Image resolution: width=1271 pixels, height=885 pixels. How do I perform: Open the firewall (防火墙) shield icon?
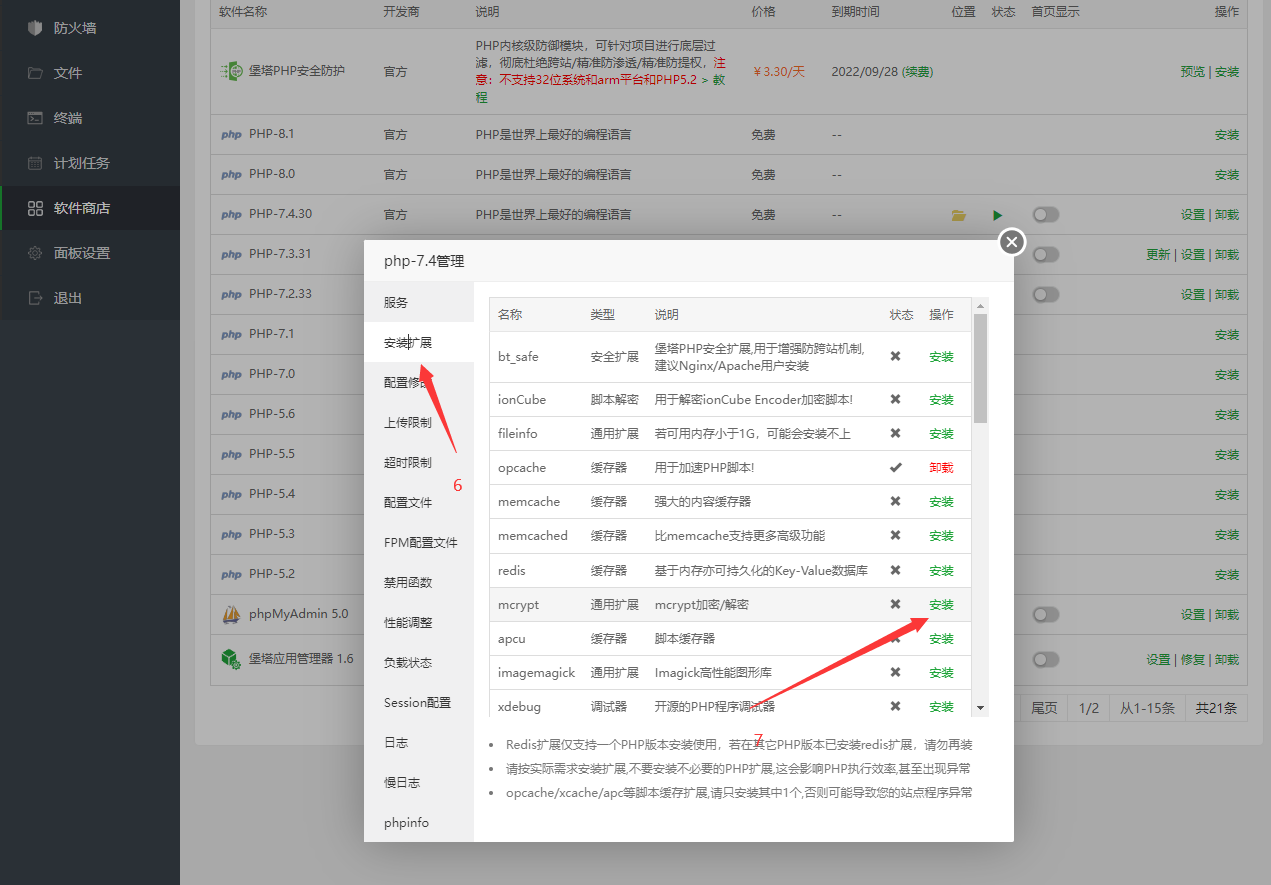(35, 28)
